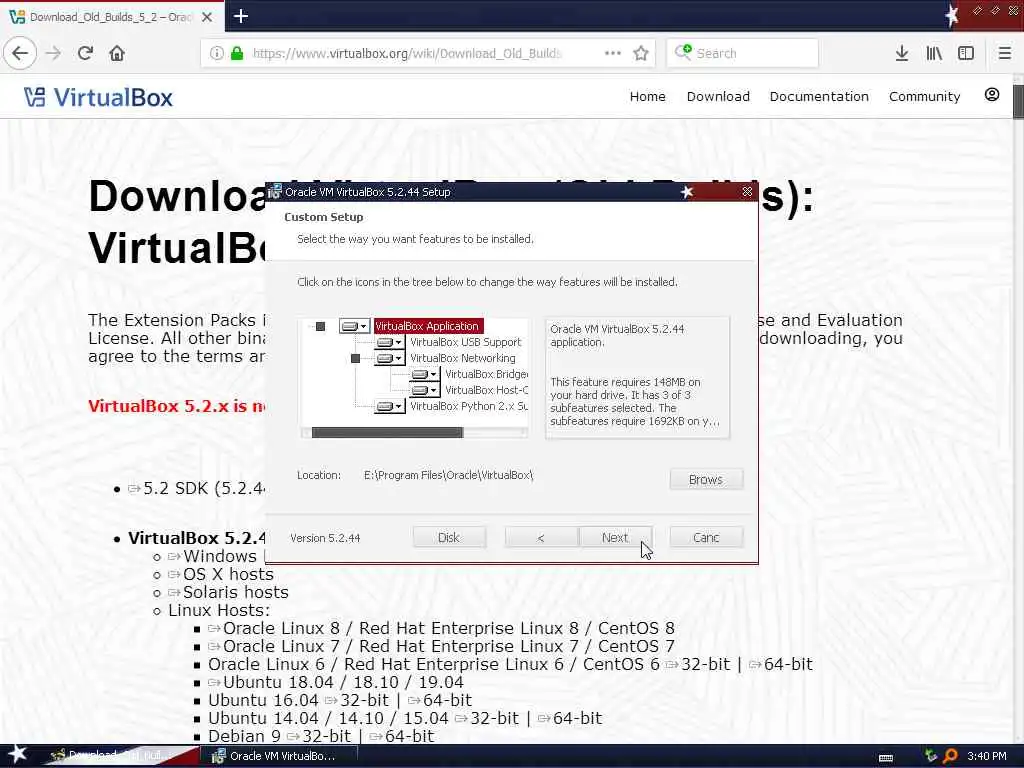Viewport: 1024px width, 768px height.
Task: Click the user account icon on website
Action: point(991,95)
